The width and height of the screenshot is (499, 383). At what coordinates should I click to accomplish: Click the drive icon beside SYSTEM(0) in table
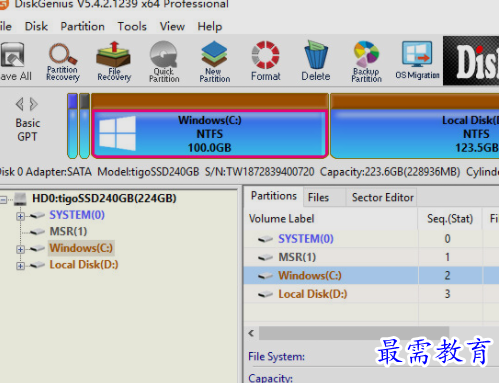[x=265, y=239]
